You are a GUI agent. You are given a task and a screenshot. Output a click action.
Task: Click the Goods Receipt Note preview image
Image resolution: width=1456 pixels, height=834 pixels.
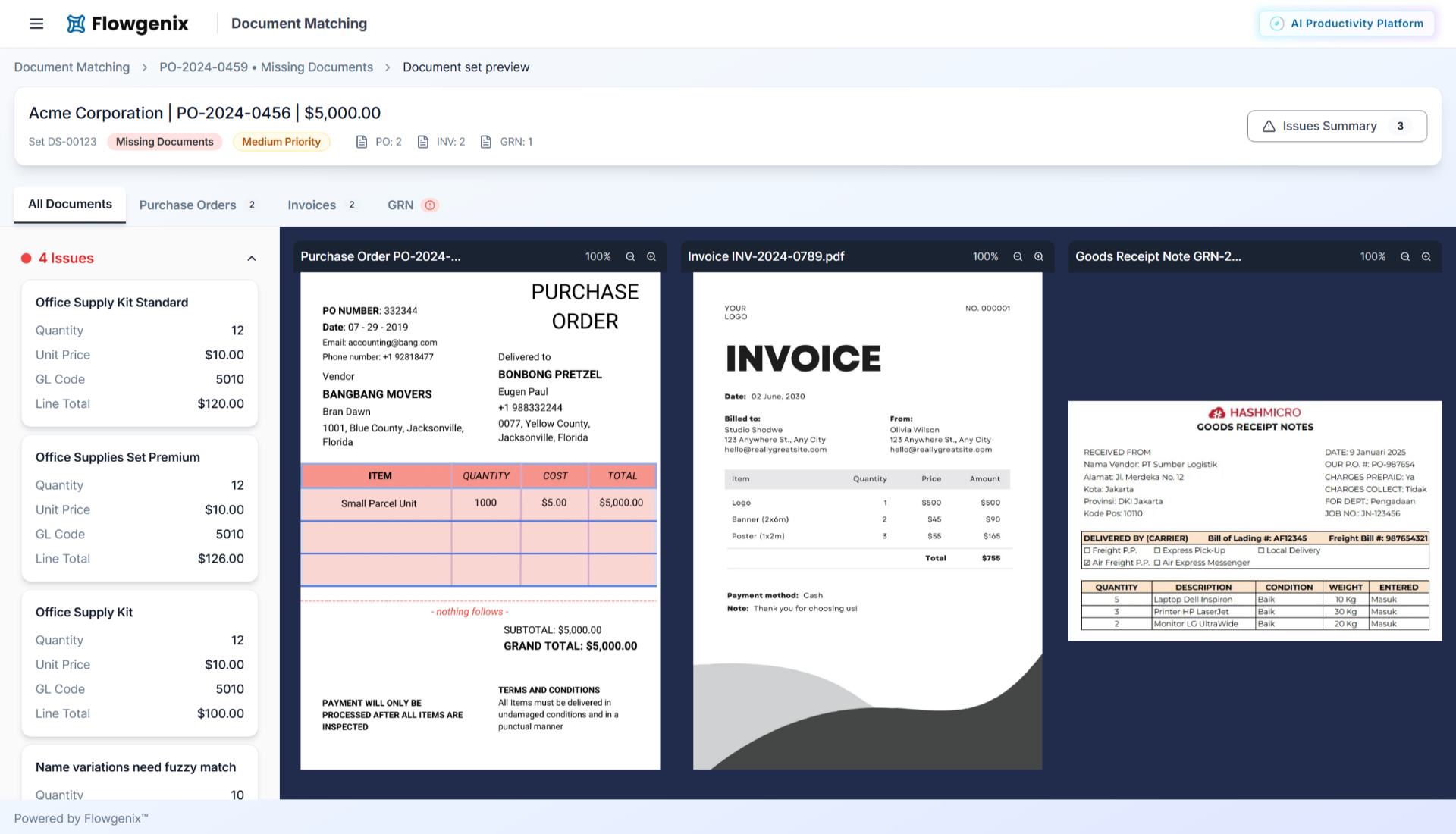pyautogui.click(x=1255, y=521)
